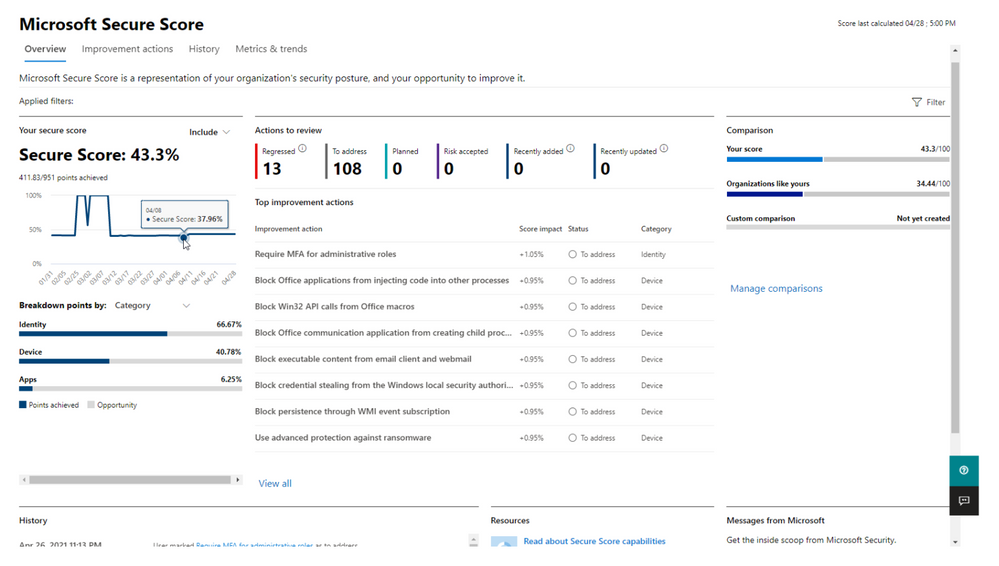Click scroll-up arrow of main page scrollbar

coord(955,50)
